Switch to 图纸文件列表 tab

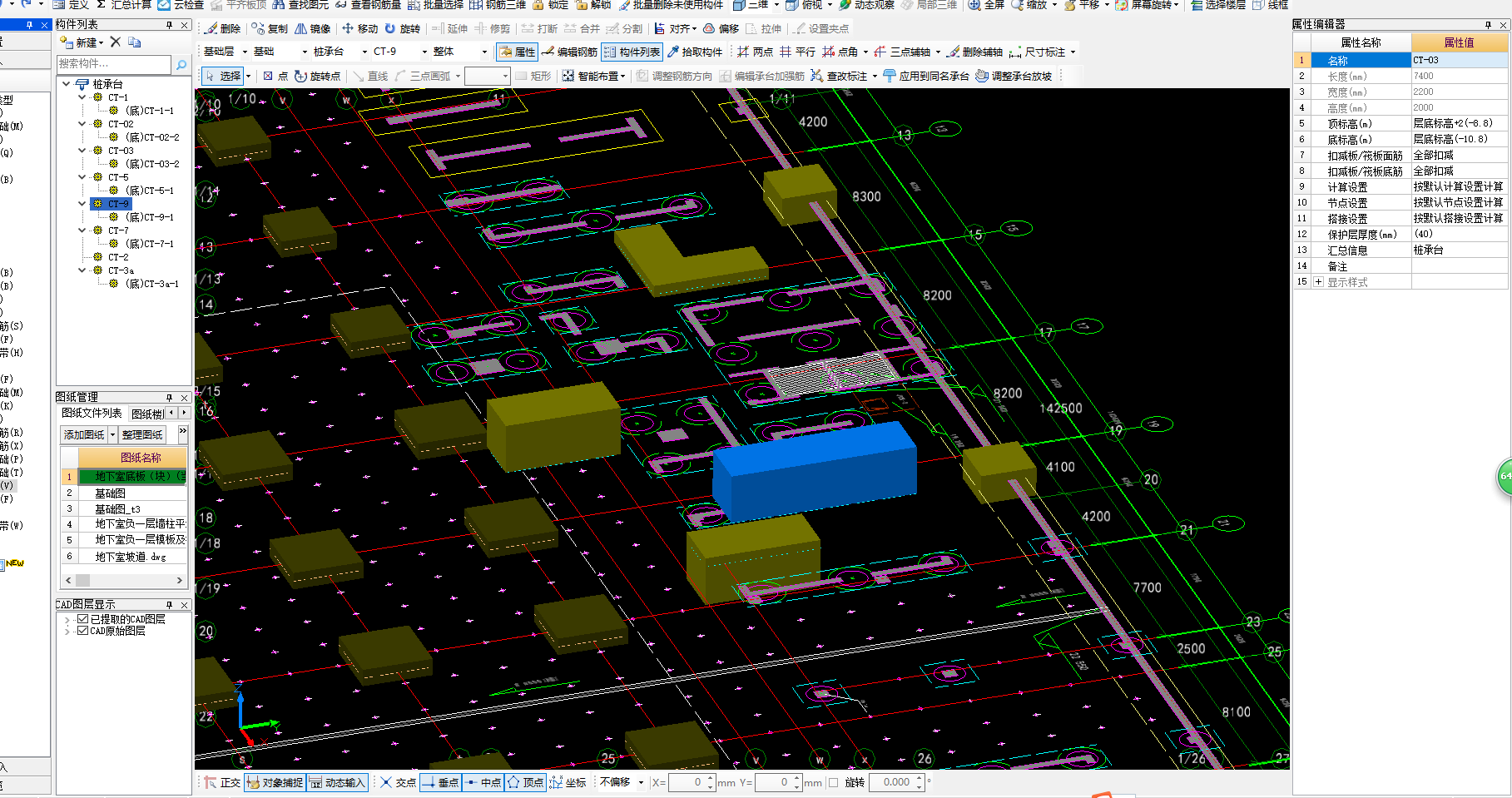[92, 413]
